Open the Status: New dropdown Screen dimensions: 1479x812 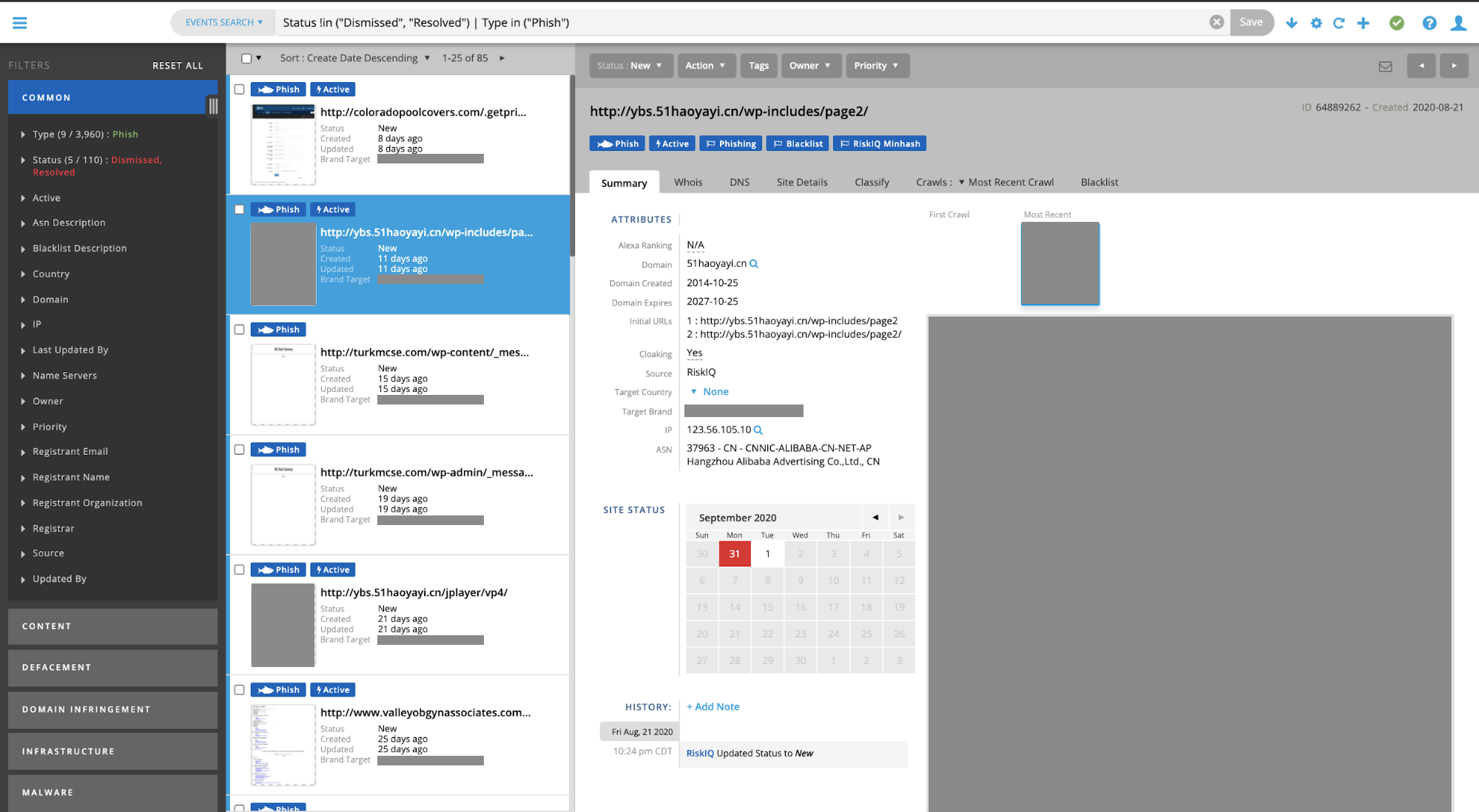click(x=630, y=66)
